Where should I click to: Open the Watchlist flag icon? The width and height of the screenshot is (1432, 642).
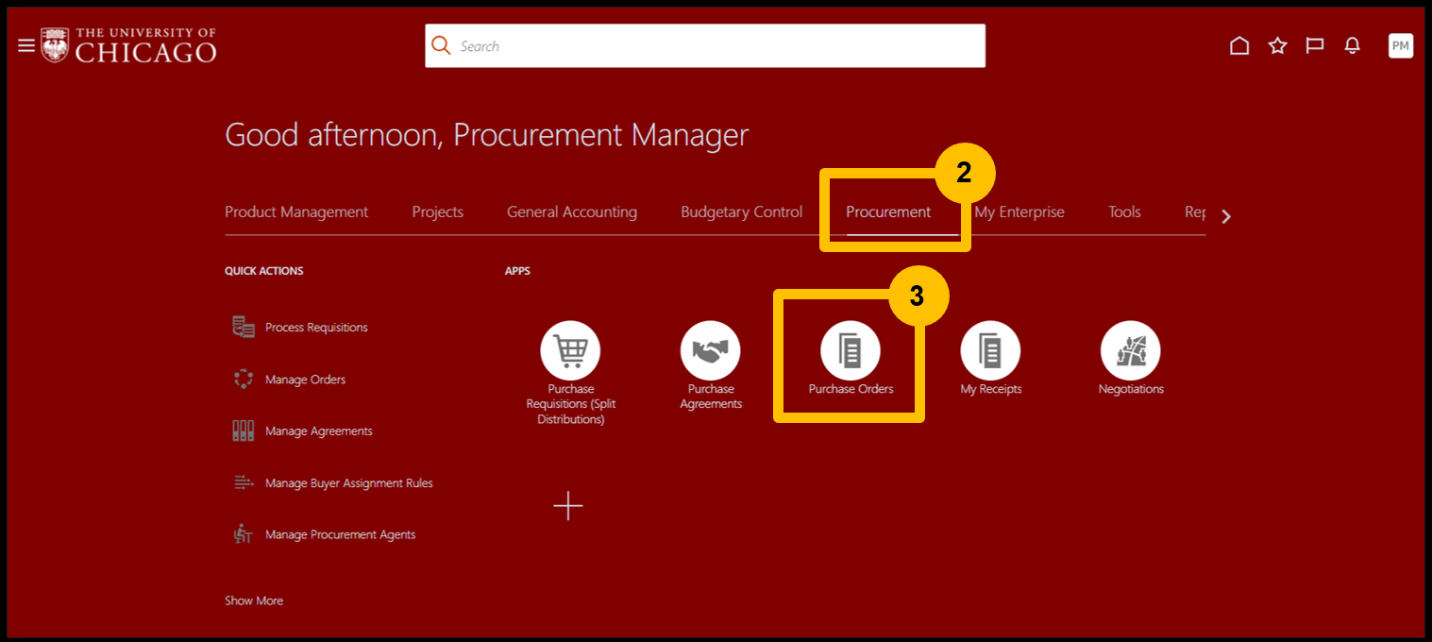click(1315, 46)
